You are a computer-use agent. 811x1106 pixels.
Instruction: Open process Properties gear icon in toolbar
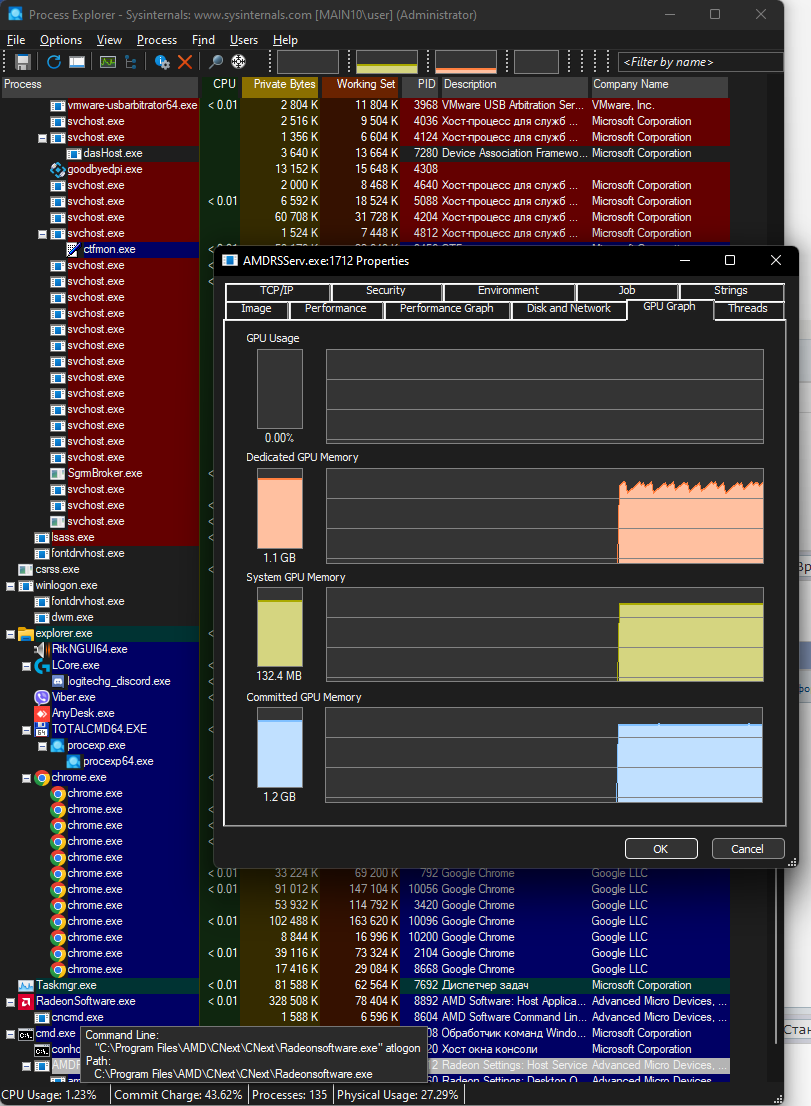162,62
